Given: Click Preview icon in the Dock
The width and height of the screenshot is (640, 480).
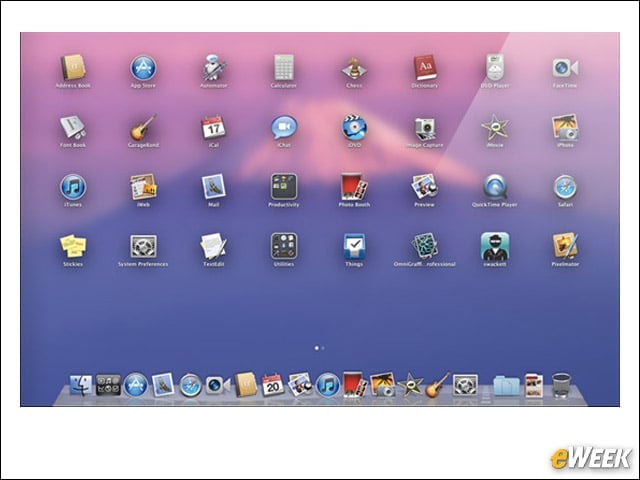Looking at the screenshot, I should tap(300, 385).
